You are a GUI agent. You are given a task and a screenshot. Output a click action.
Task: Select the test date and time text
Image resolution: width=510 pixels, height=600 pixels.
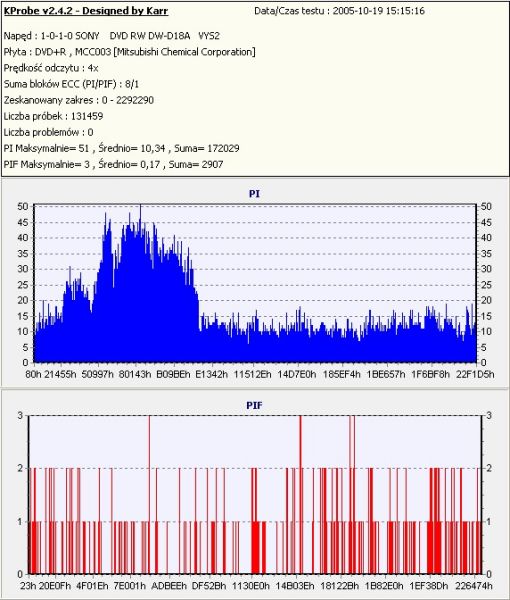pyautogui.click(x=339, y=11)
